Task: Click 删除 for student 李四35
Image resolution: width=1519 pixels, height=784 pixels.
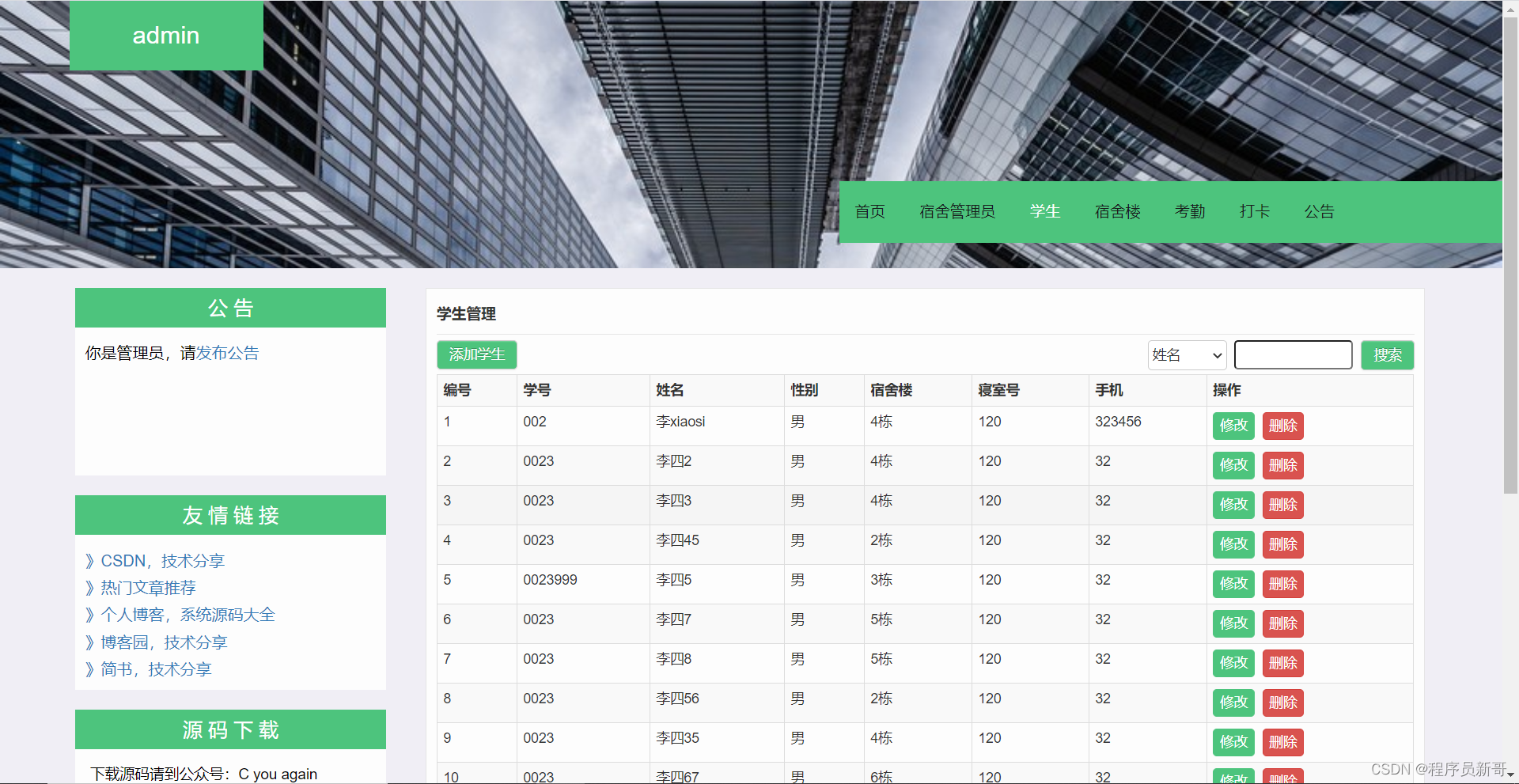Action: point(1283,742)
